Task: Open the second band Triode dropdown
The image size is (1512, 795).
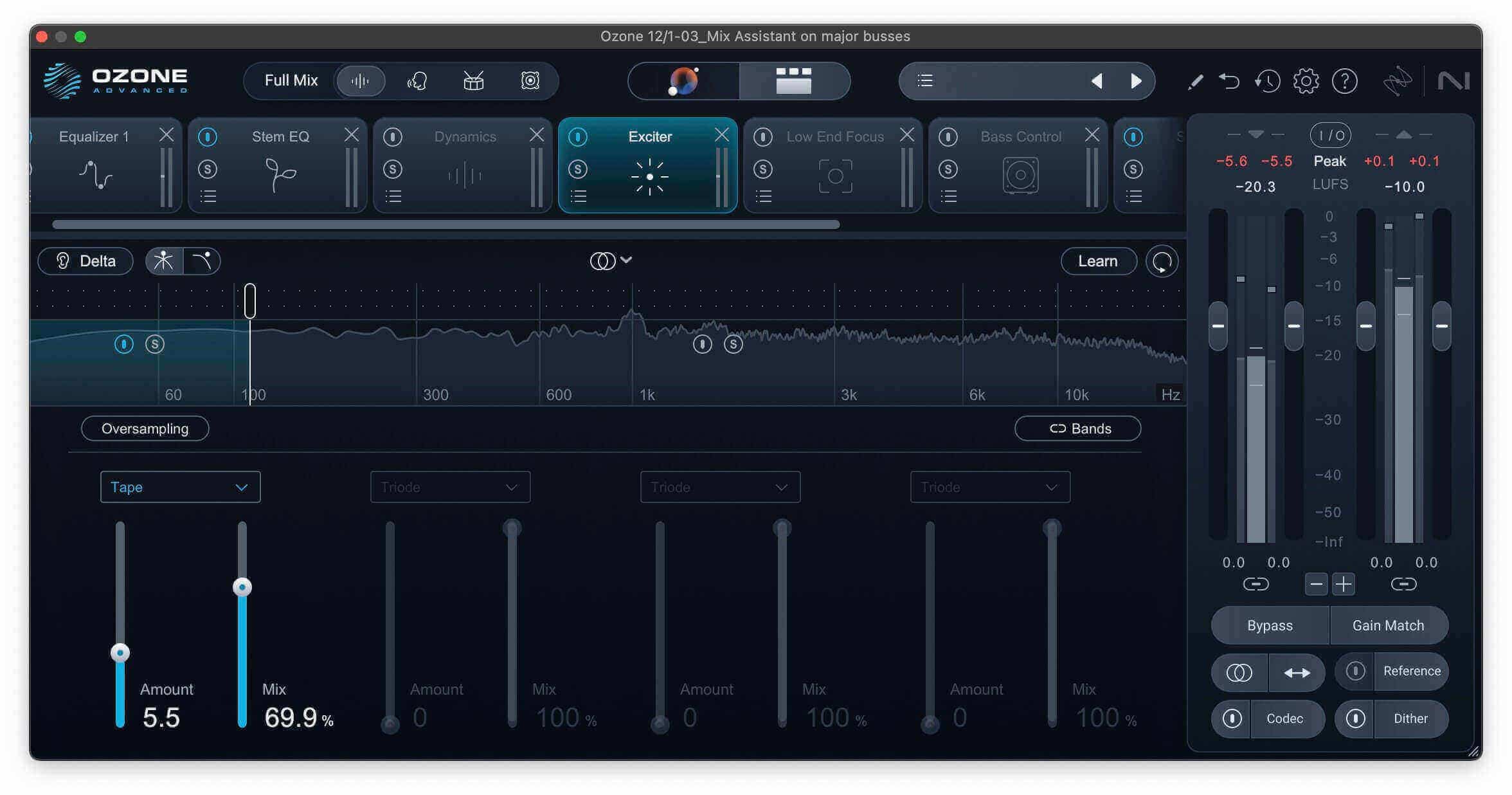Action: (450, 487)
